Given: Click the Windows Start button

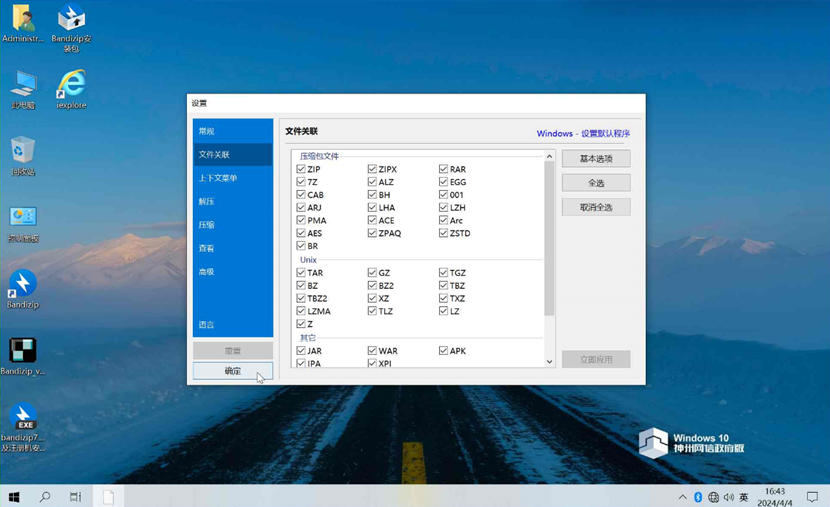Looking at the screenshot, I should 14,496.
